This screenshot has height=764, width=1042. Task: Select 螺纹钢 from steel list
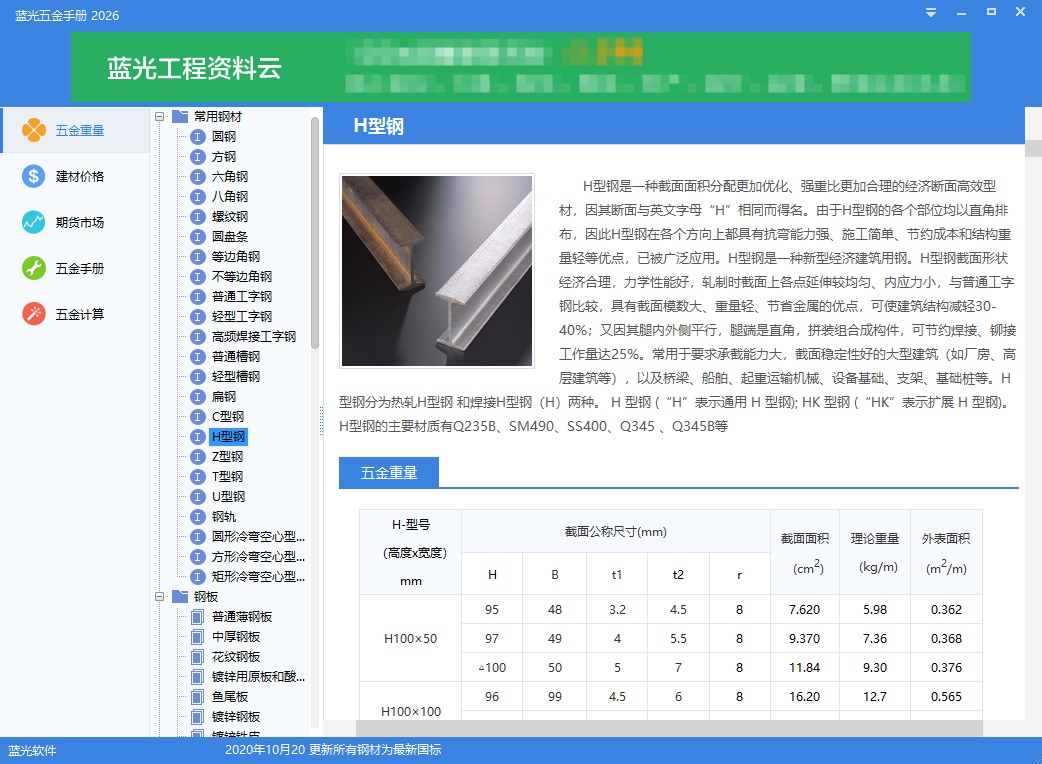(x=229, y=217)
